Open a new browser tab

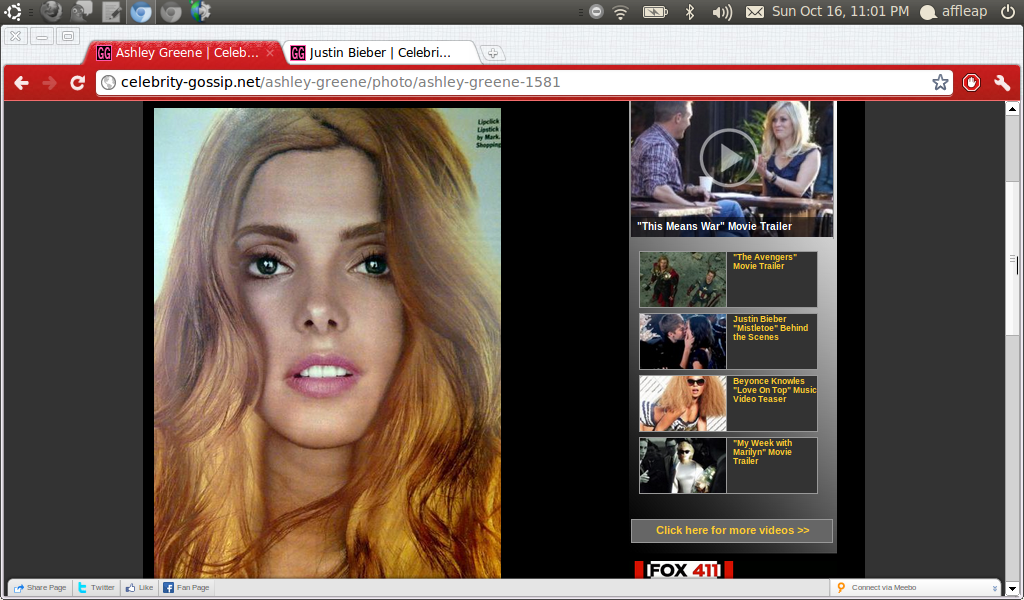coord(492,53)
